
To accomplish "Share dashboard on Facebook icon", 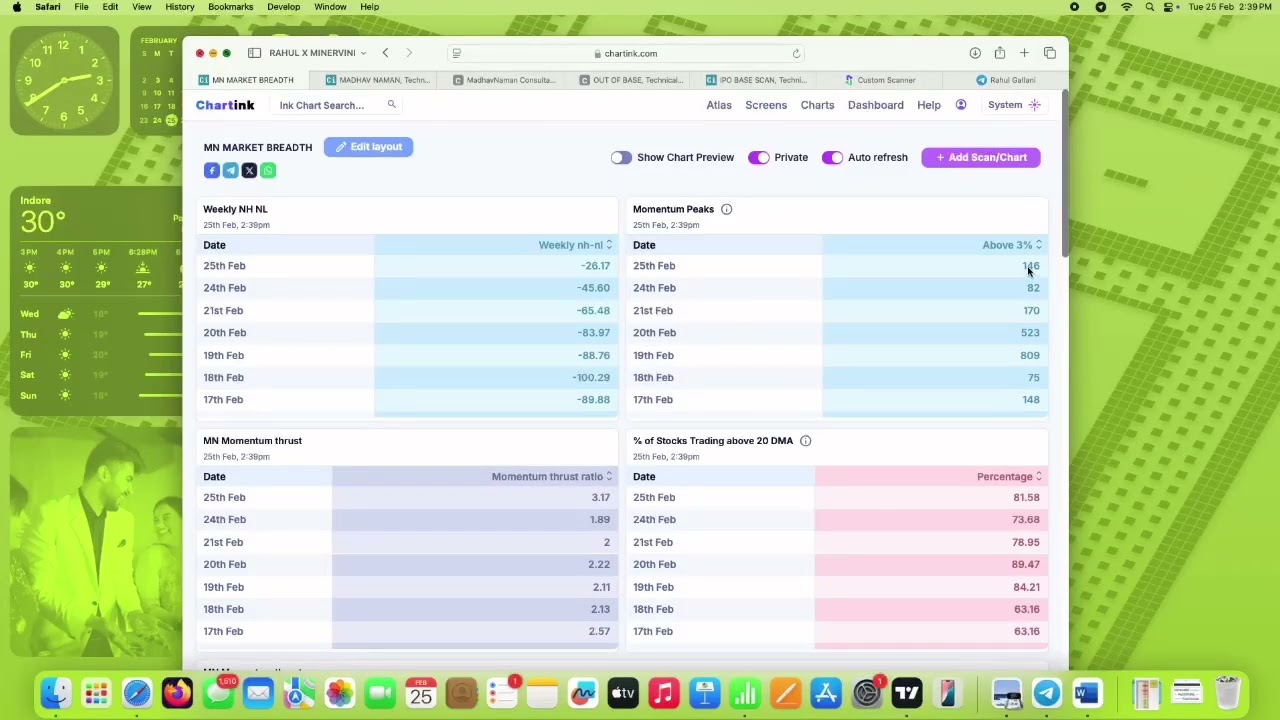I will [212, 171].
